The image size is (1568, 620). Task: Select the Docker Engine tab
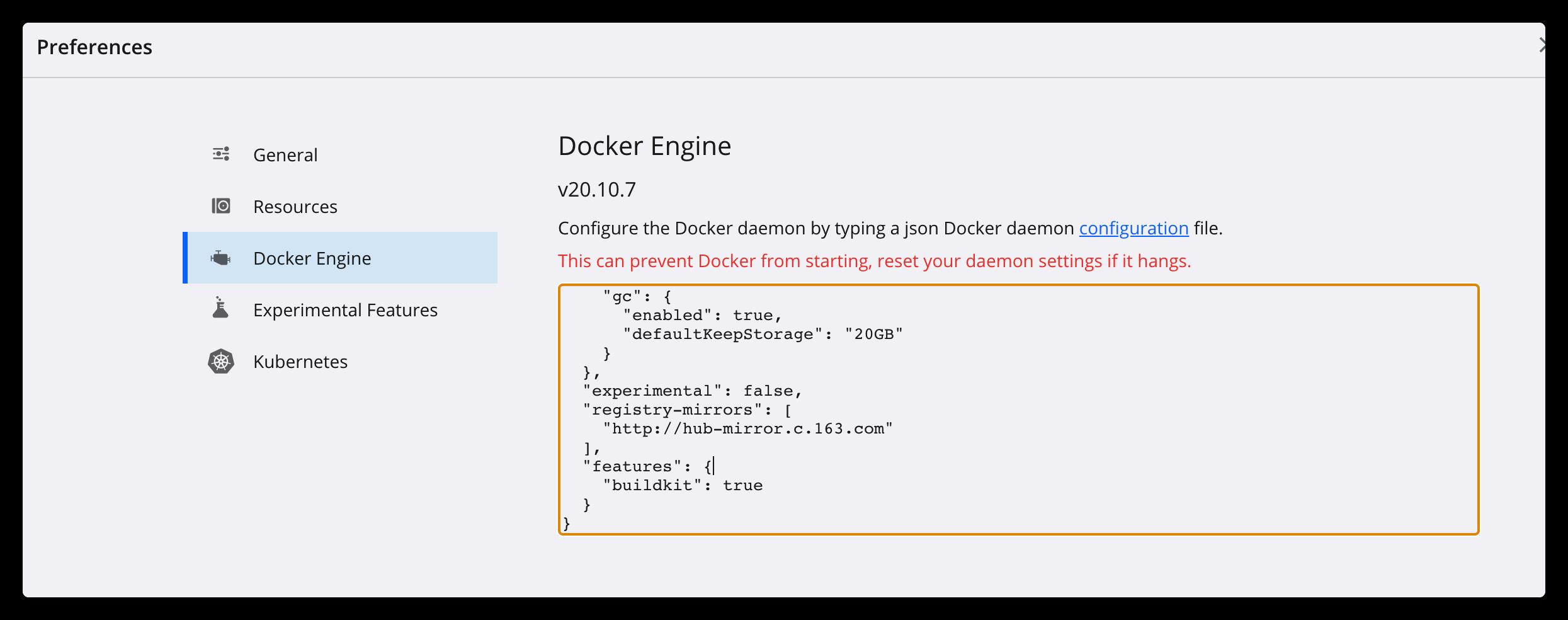[340, 258]
